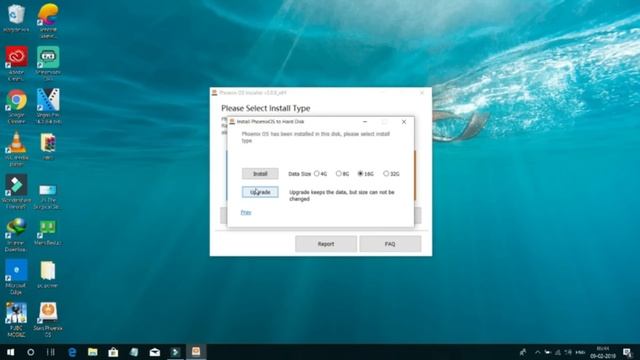Click the Prev link in the dialog
Viewport: 640px width, 360px height.
click(x=246, y=212)
